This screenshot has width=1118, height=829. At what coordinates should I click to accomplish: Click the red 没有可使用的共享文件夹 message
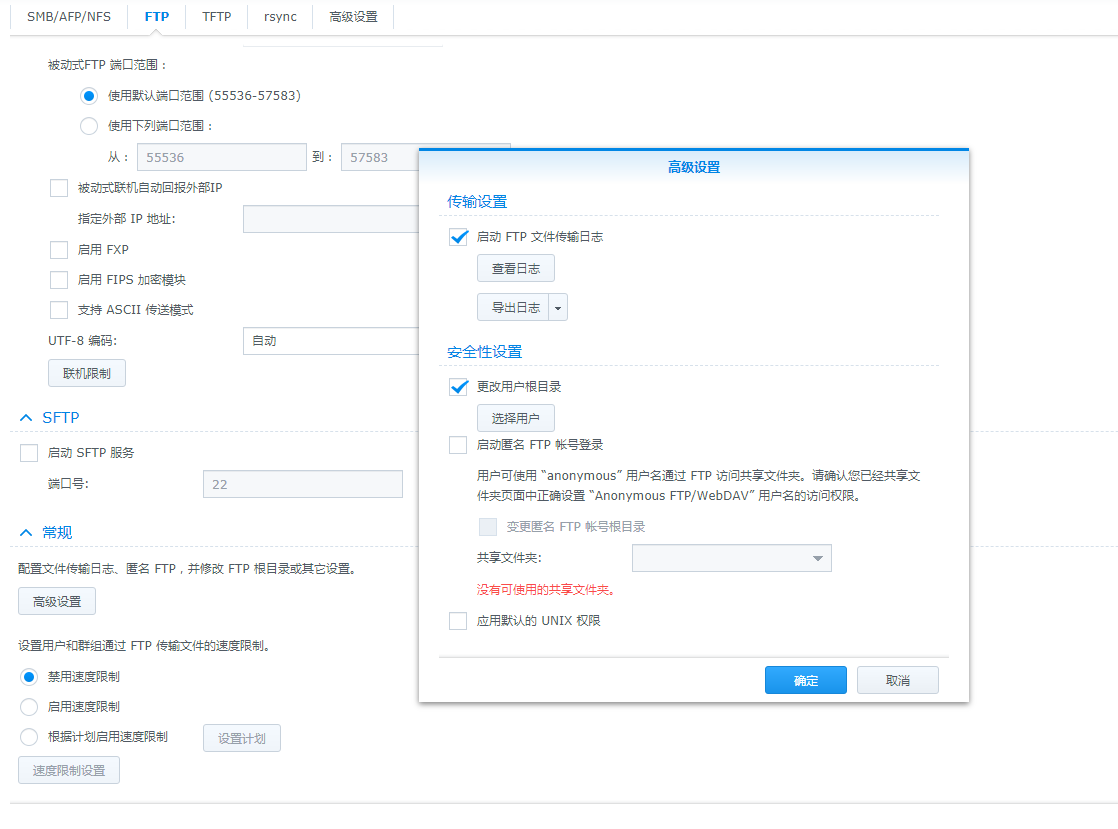tap(545, 590)
